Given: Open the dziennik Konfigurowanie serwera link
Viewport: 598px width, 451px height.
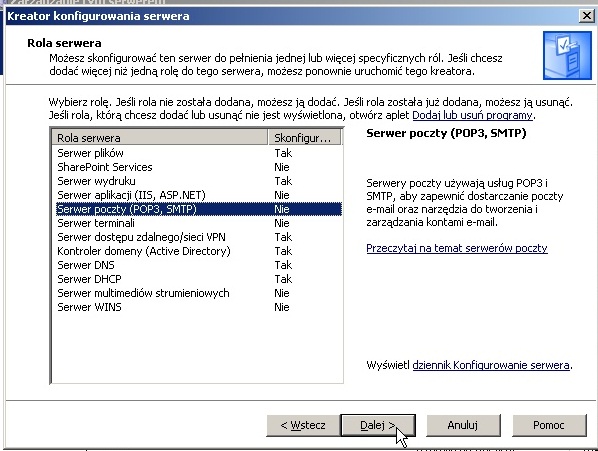Looking at the screenshot, I should [x=491, y=365].
